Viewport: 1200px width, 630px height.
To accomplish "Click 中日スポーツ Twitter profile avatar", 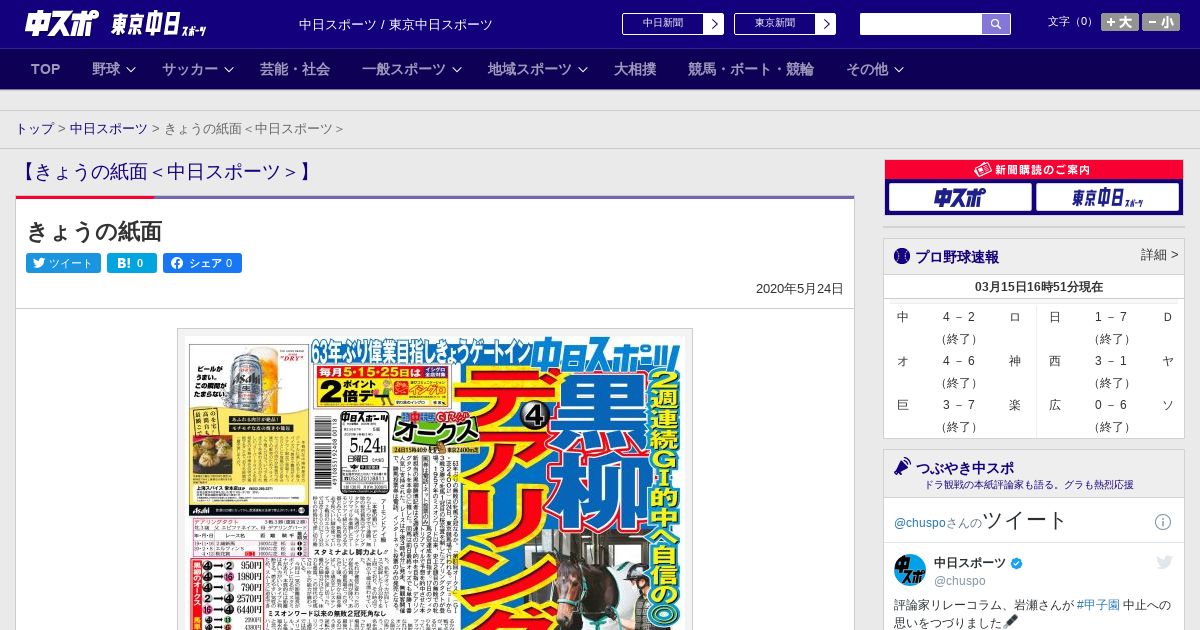I will tap(910, 570).
